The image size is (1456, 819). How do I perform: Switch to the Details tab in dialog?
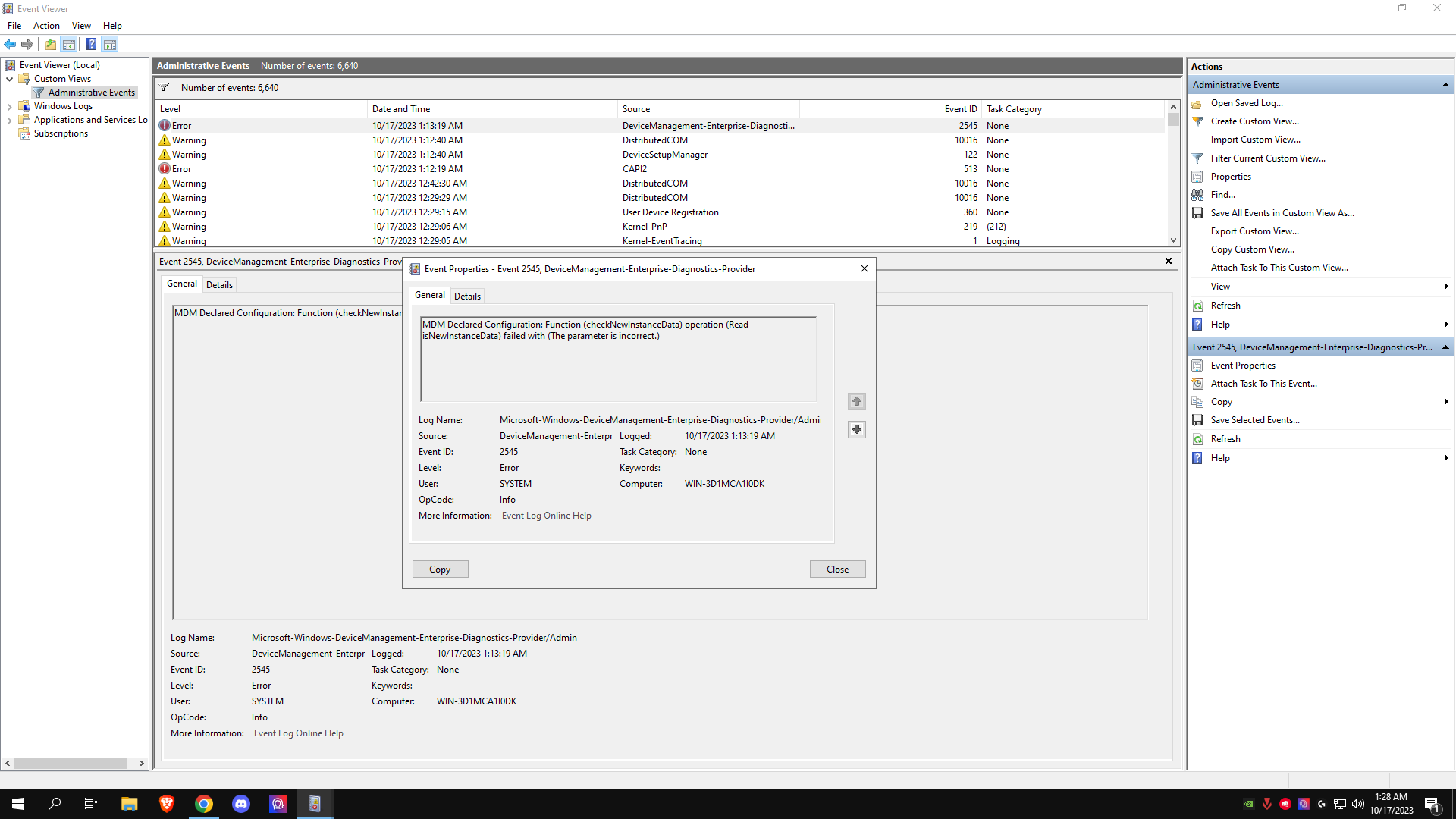tap(467, 297)
